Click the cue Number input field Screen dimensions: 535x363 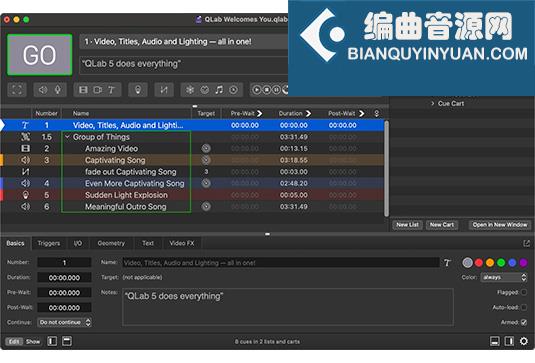64,262
